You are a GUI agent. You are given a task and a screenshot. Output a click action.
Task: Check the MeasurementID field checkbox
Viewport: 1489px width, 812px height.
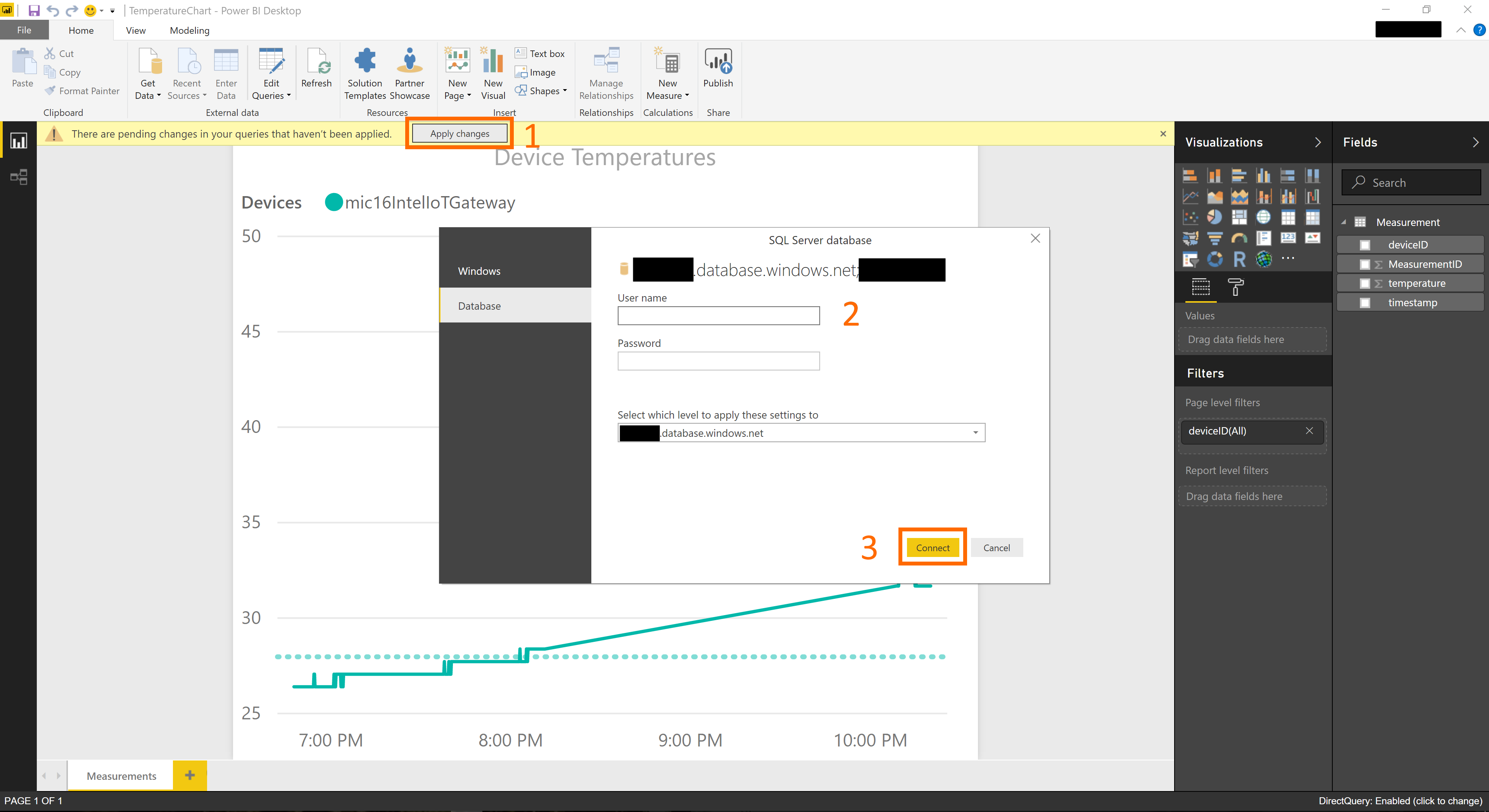click(1365, 264)
